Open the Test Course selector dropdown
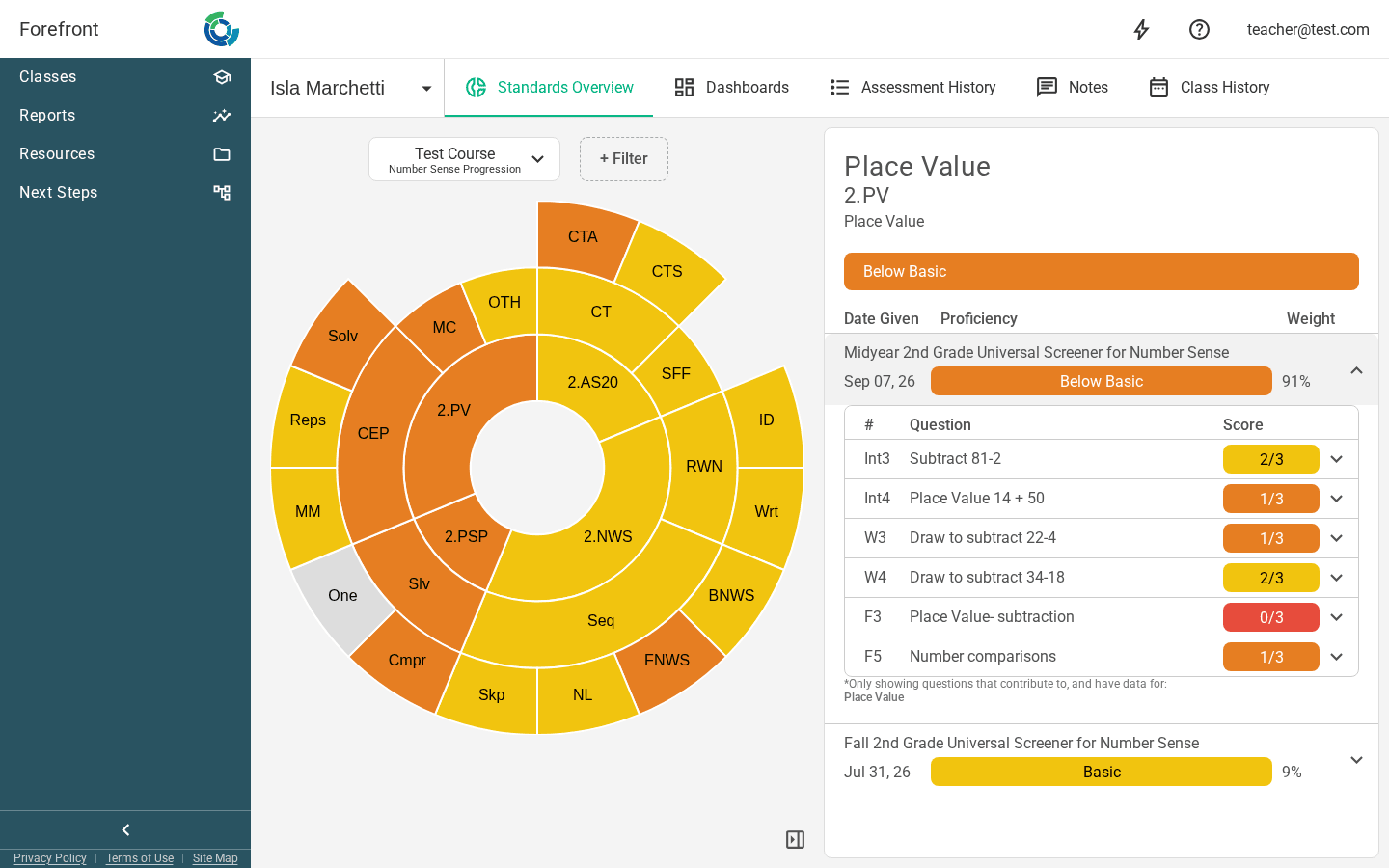This screenshot has width=1389, height=868. coord(464,159)
